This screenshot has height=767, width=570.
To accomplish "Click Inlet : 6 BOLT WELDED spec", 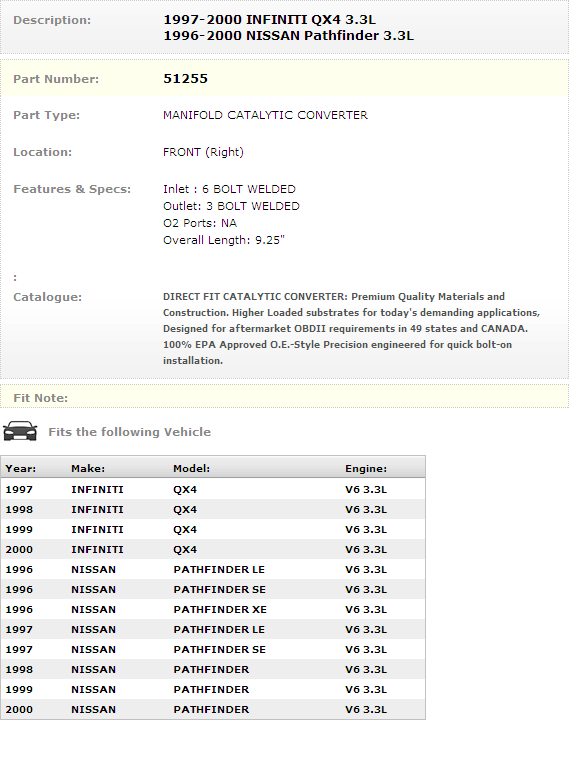I will pyautogui.click(x=229, y=189).
